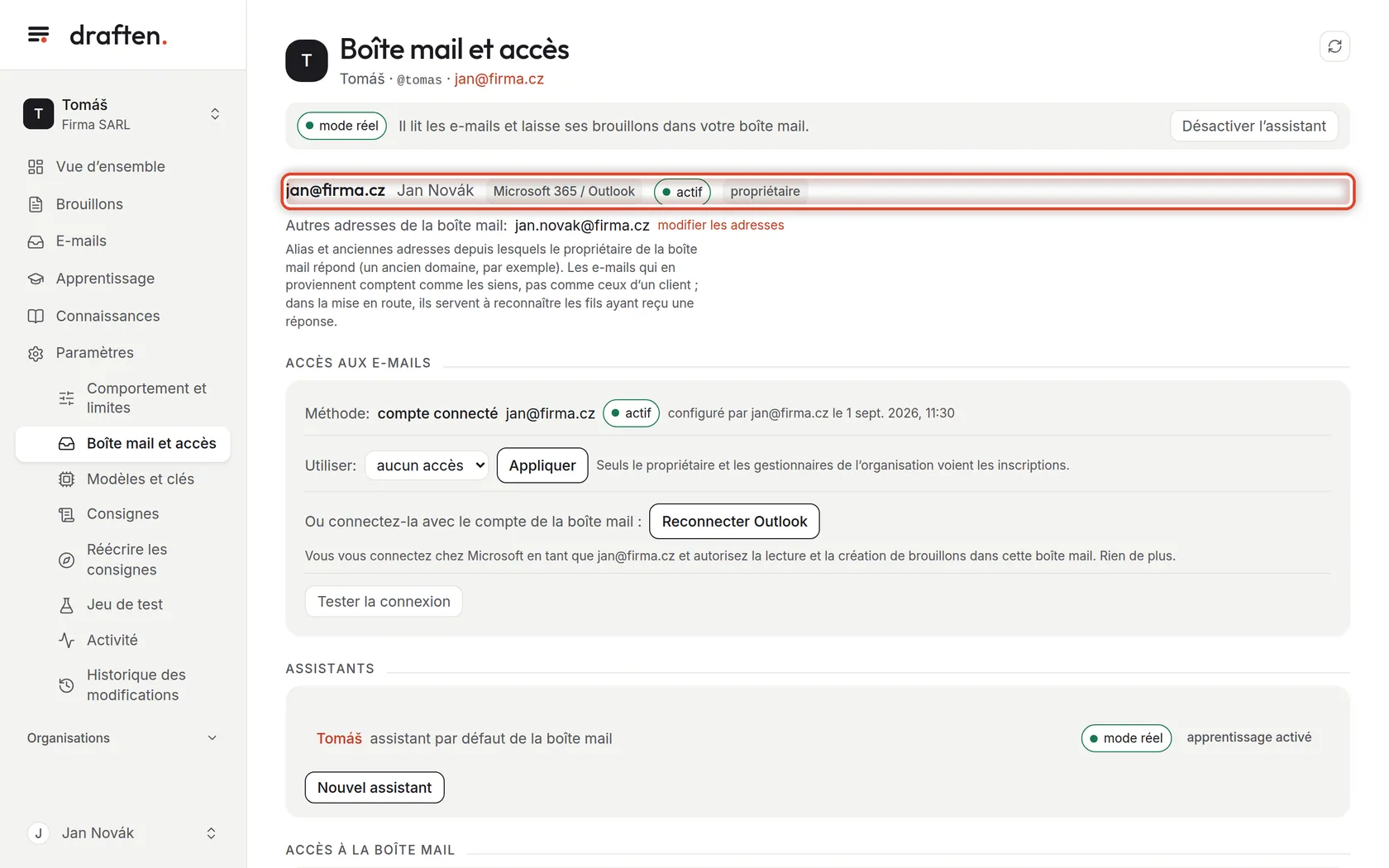1389x868 pixels.
Task: Click Désactiver l'assistant button
Action: coord(1253,126)
